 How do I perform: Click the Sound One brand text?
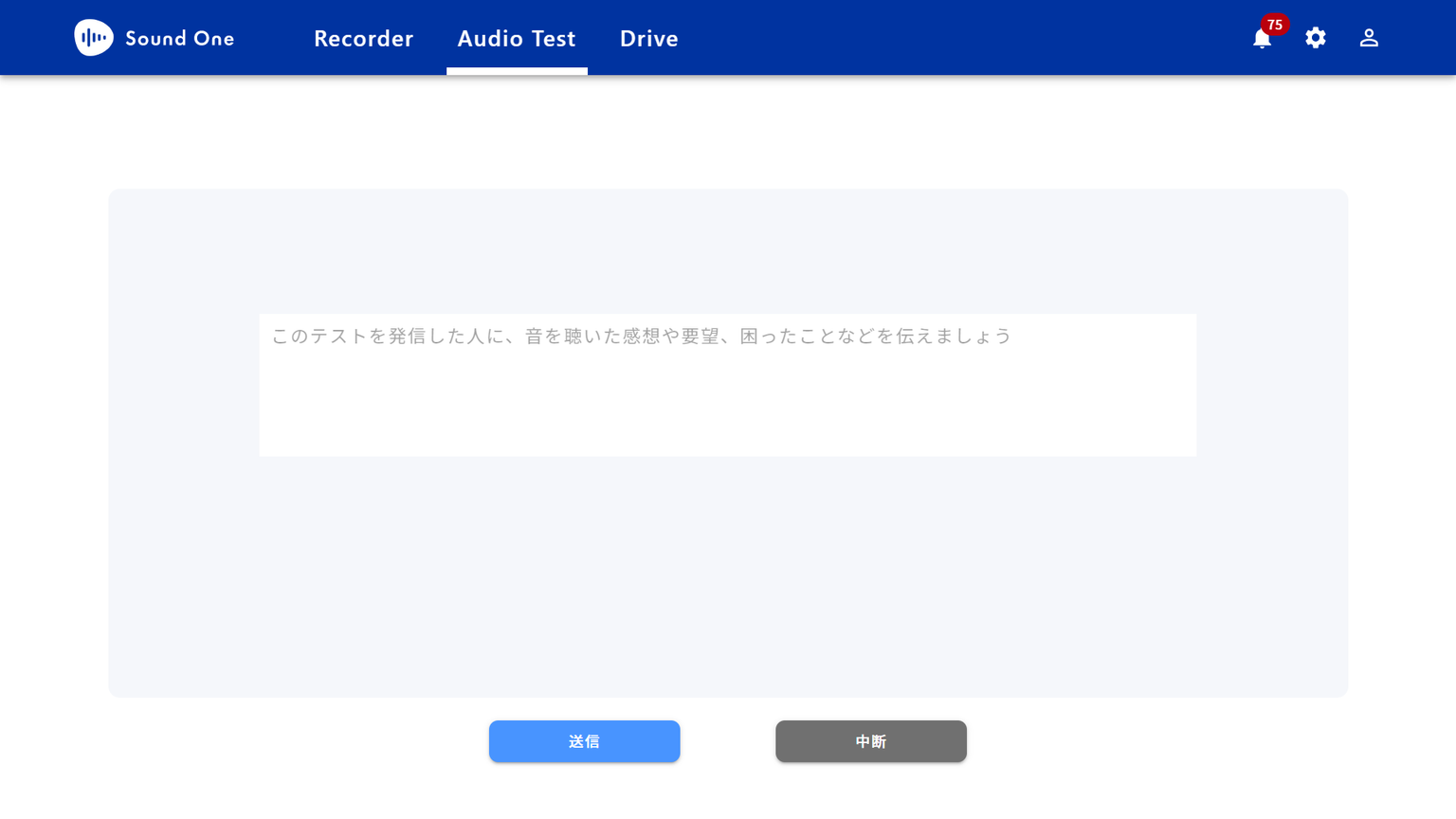tap(180, 39)
